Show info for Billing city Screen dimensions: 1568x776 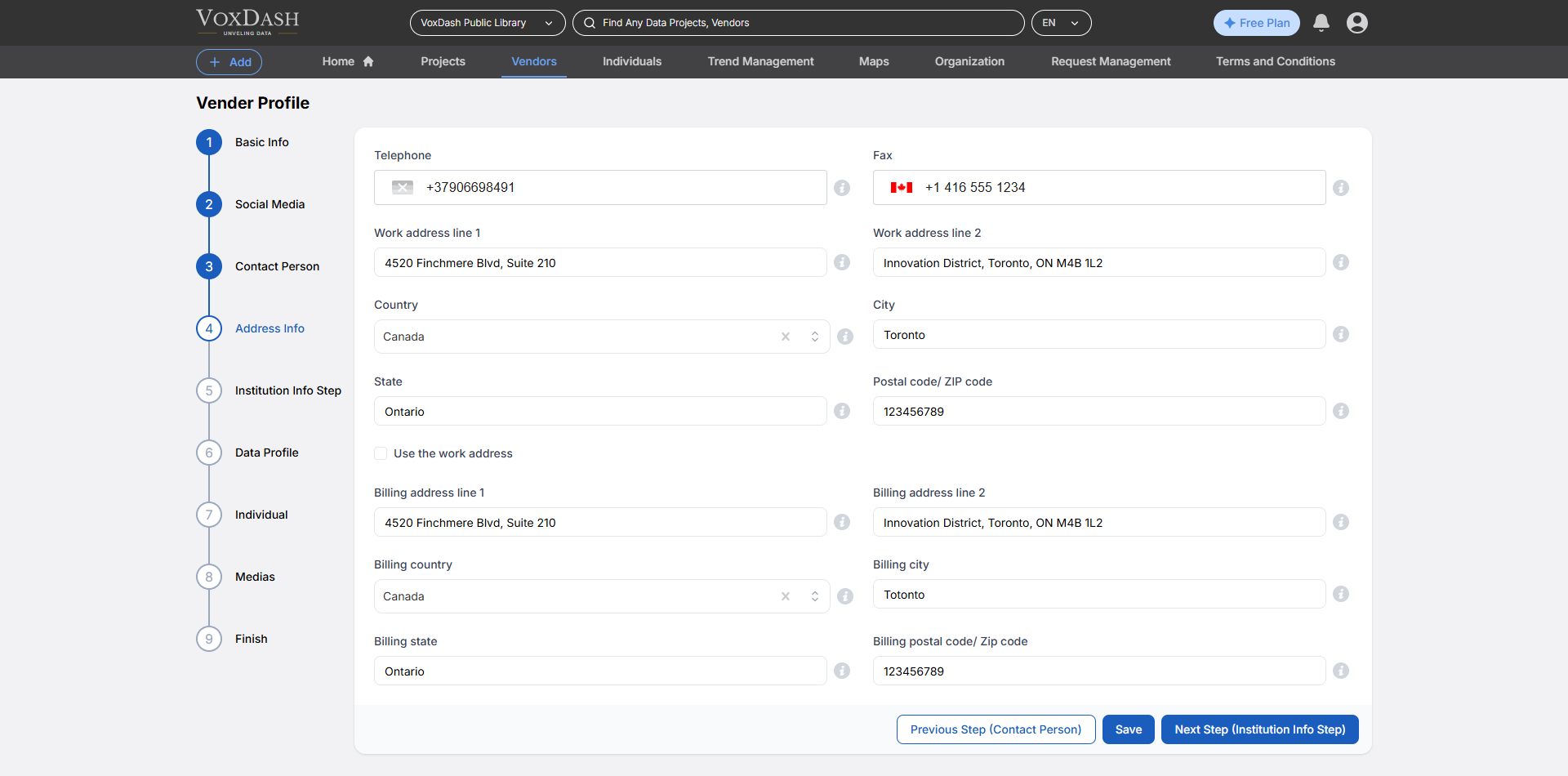pyautogui.click(x=1341, y=594)
